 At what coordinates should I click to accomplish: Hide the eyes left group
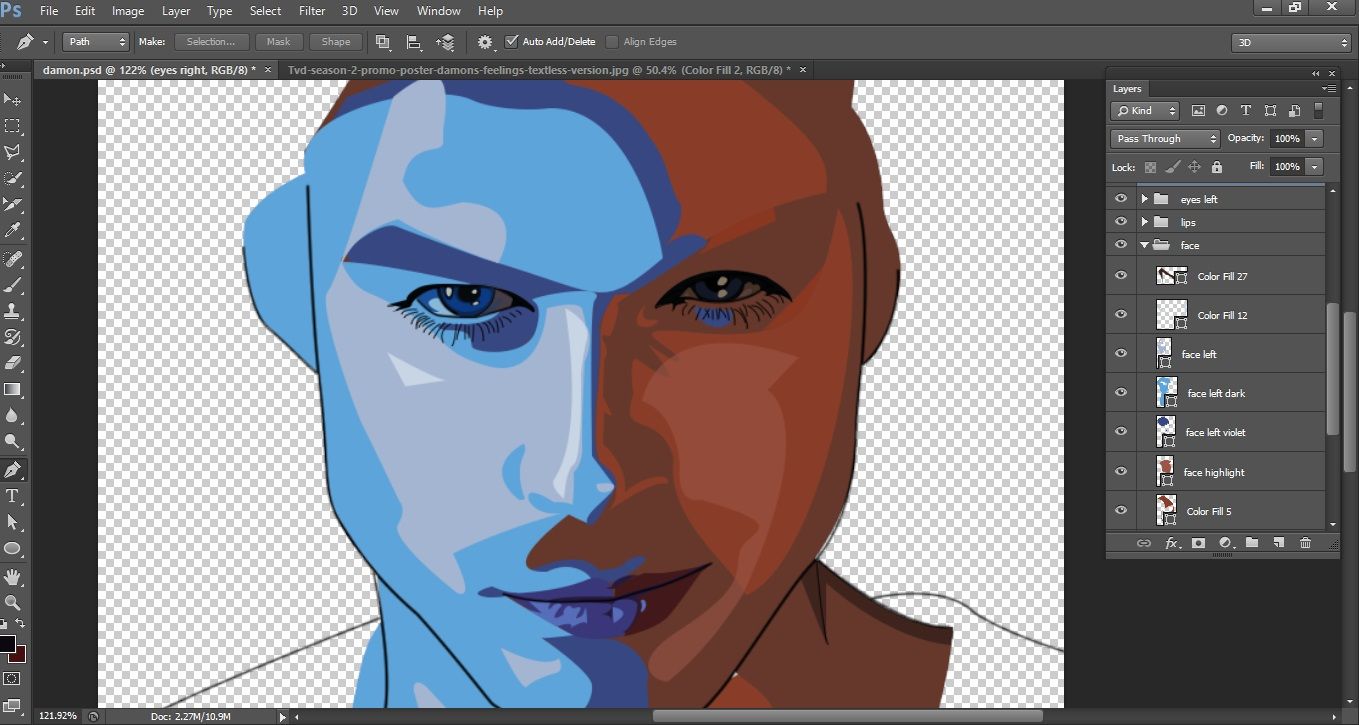[1121, 199]
